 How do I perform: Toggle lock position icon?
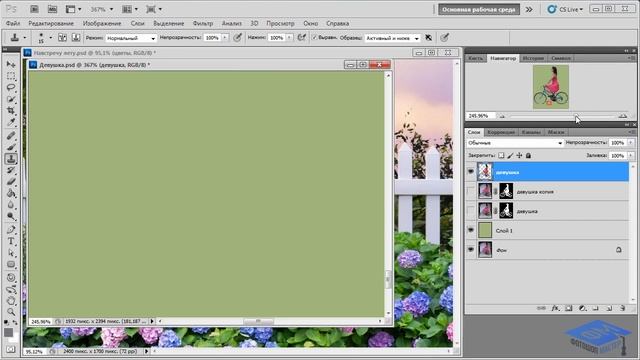tap(519, 155)
